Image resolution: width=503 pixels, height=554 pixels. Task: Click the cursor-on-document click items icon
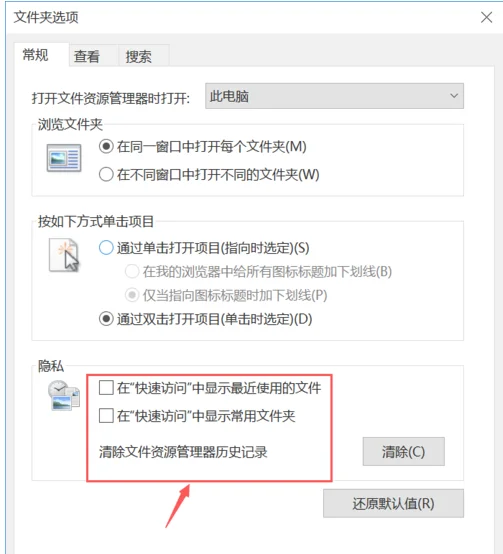pyautogui.click(x=64, y=255)
